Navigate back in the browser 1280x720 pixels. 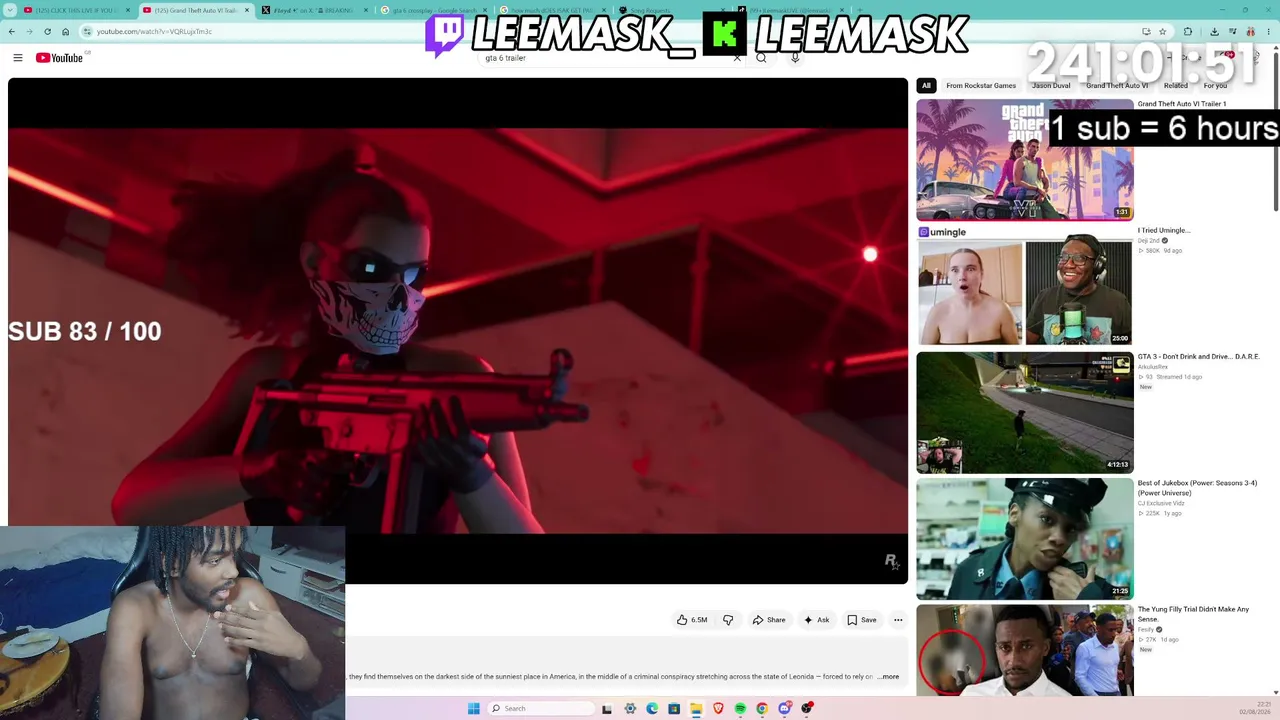click(x=12, y=31)
